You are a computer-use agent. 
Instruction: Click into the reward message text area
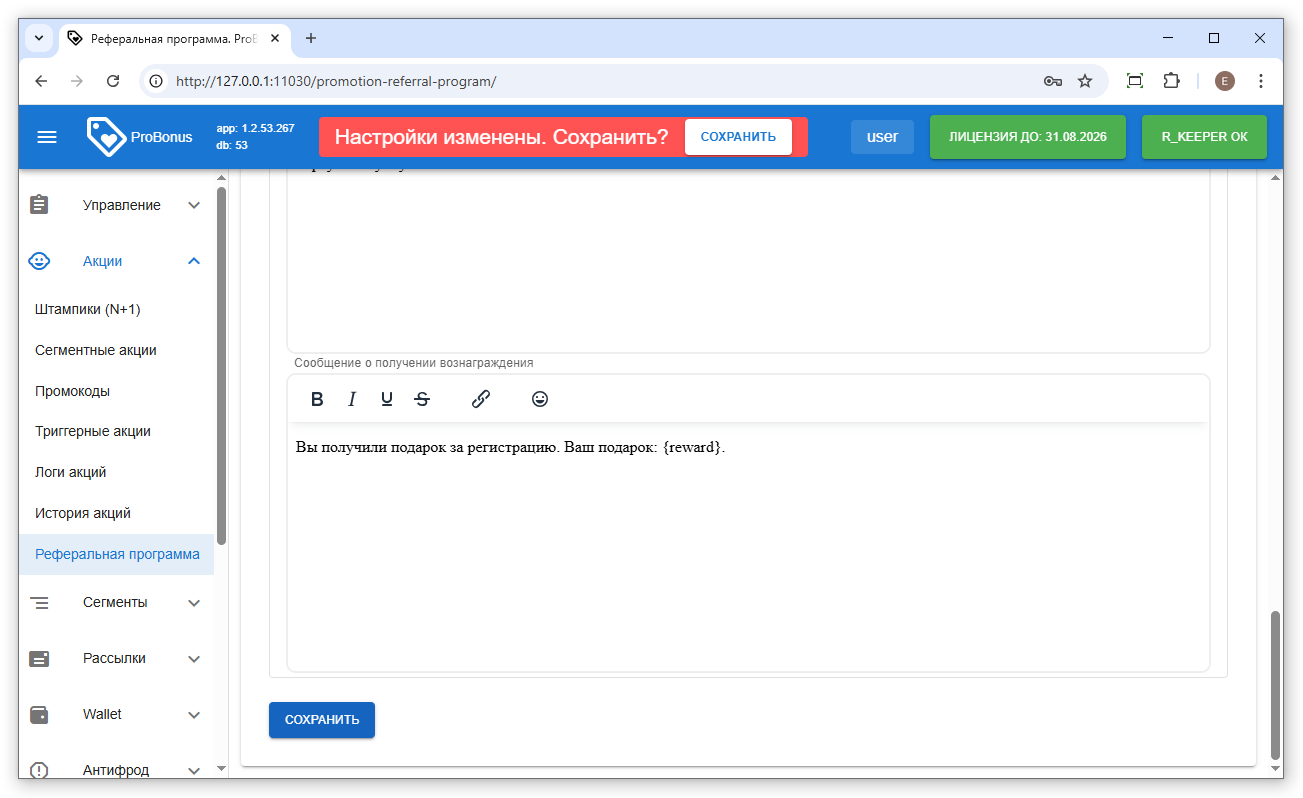(747, 550)
